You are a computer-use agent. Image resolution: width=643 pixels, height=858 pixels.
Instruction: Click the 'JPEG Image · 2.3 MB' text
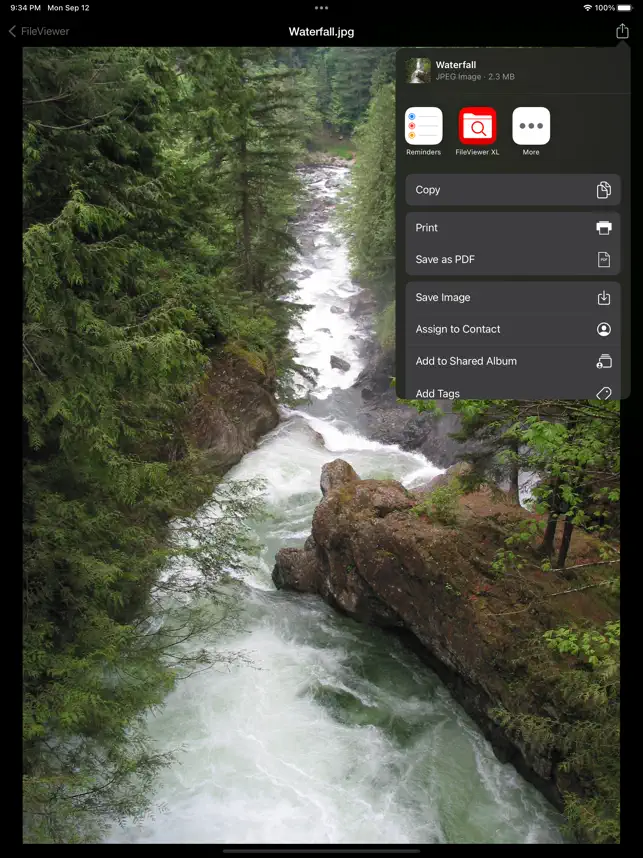click(475, 77)
